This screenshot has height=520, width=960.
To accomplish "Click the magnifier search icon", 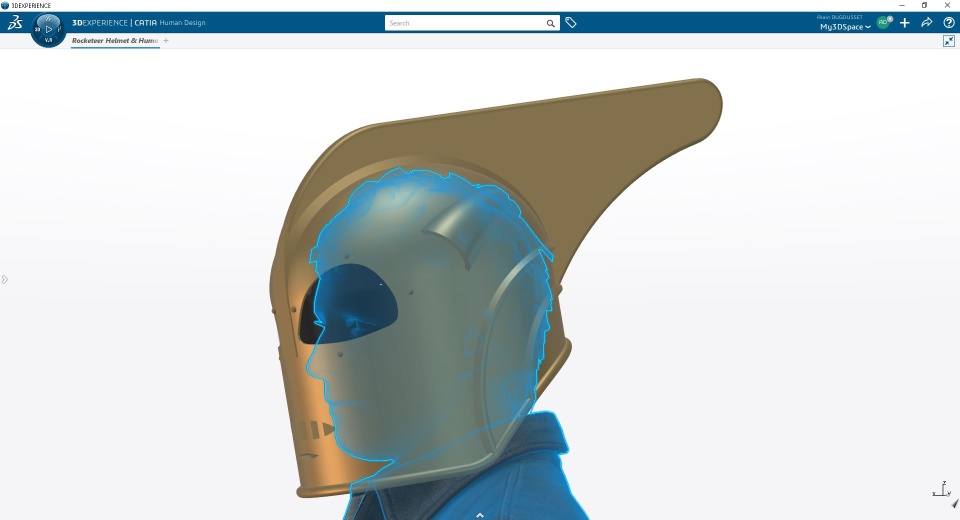I will pos(551,23).
